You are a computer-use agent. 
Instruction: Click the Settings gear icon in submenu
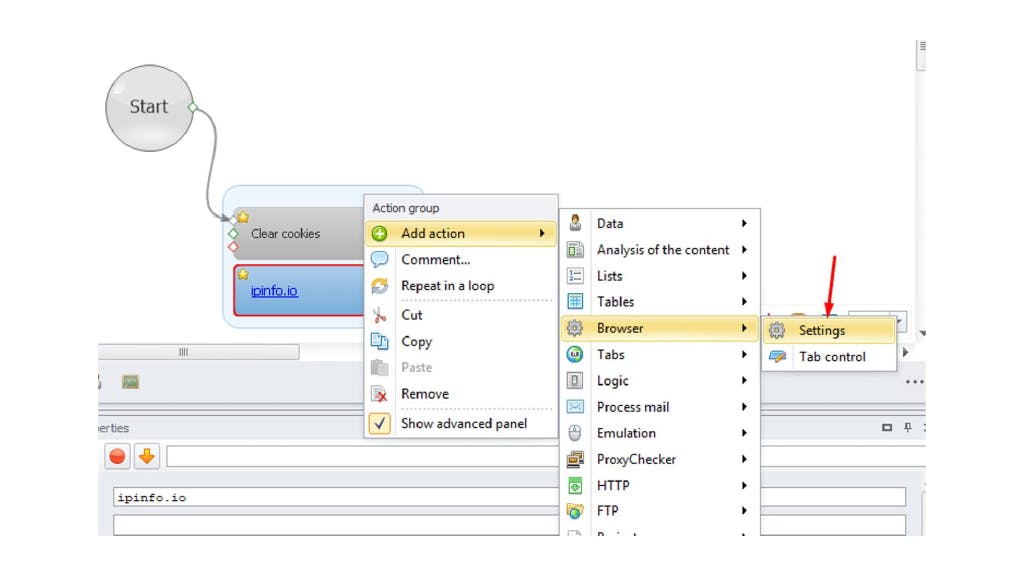(x=776, y=330)
